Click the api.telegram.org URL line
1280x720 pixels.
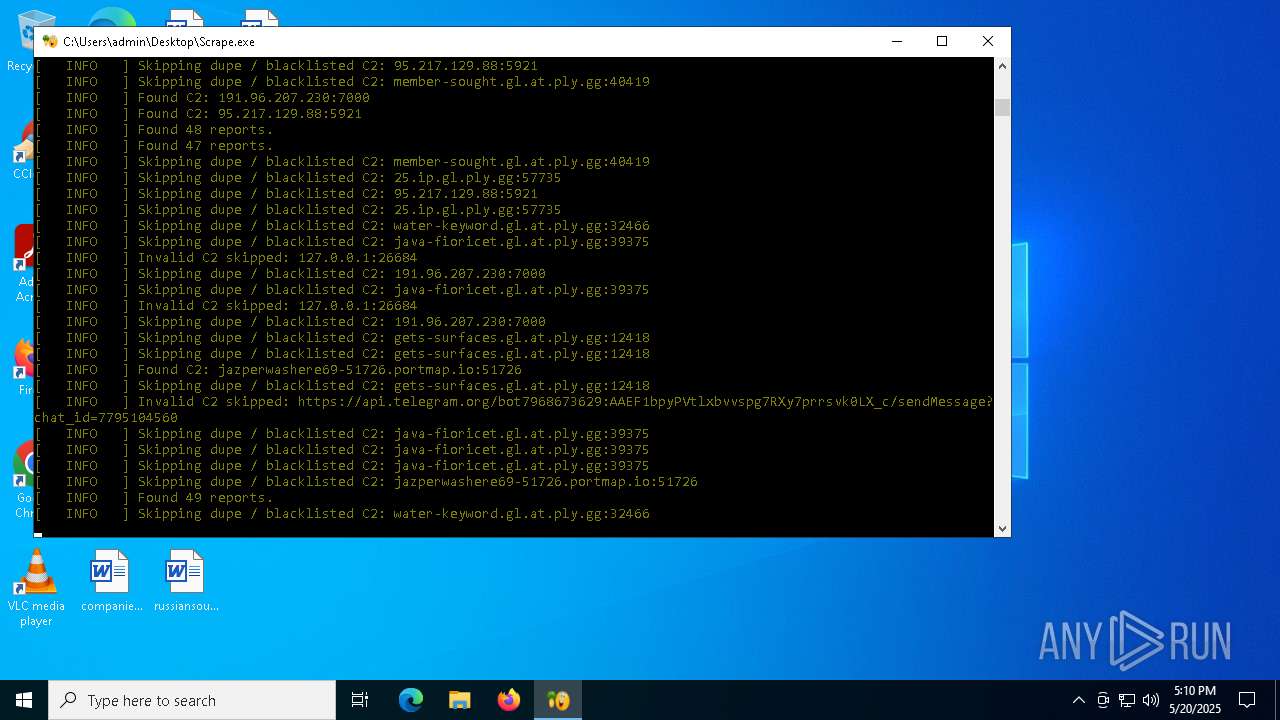pos(514,402)
